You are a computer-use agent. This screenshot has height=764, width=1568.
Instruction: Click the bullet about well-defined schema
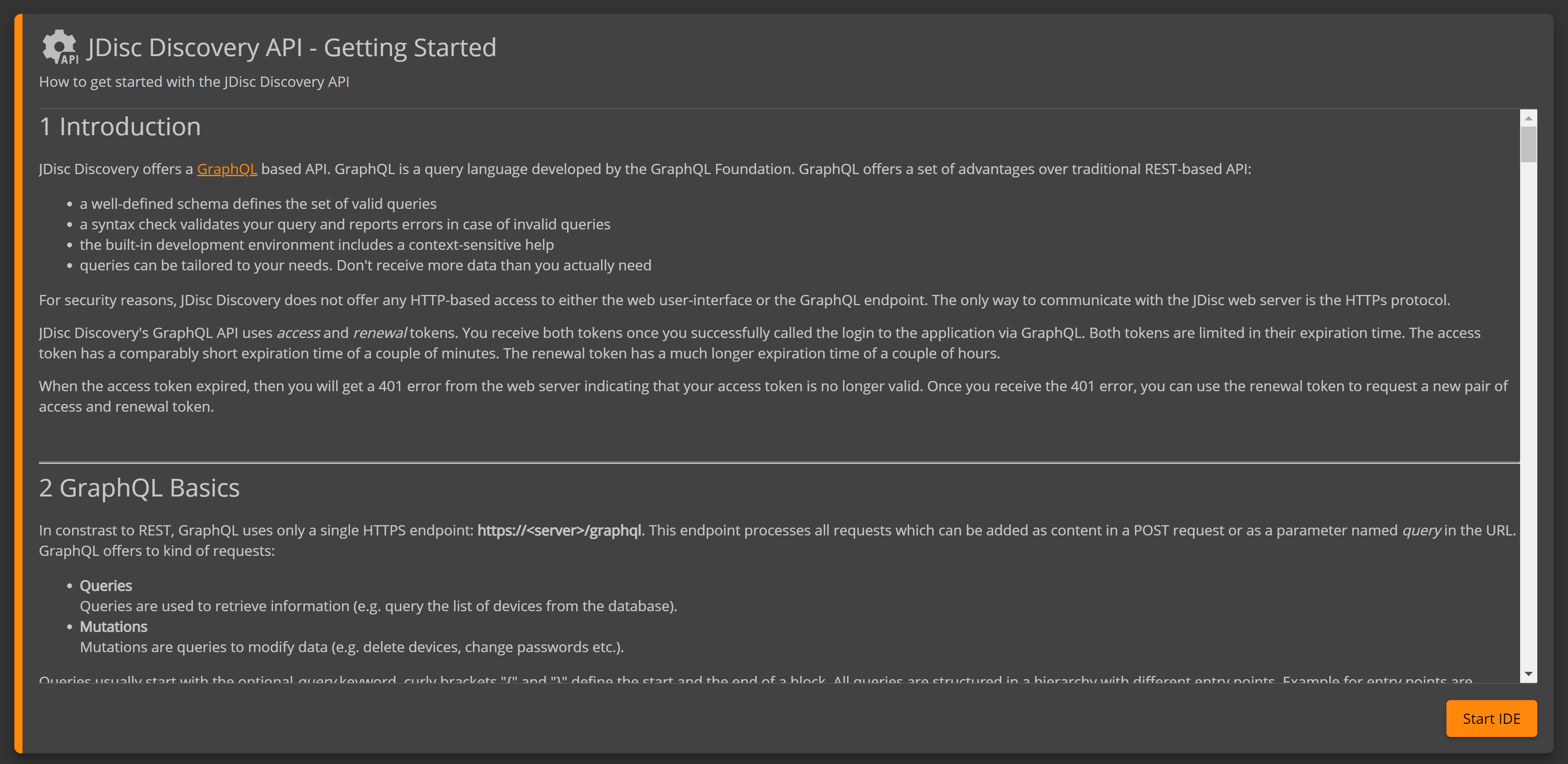tap(258, 204)
